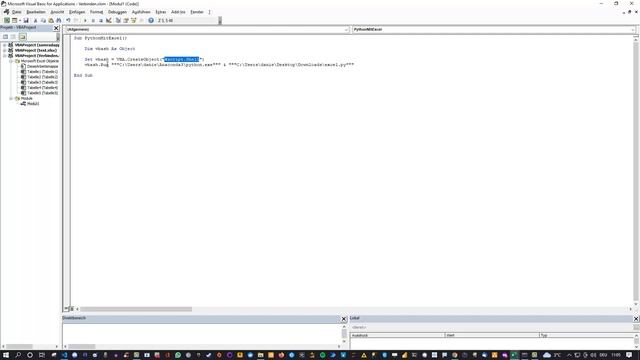Click the Insert UserForm toolbar icon

pyautogui.click(x=14, y=20)
